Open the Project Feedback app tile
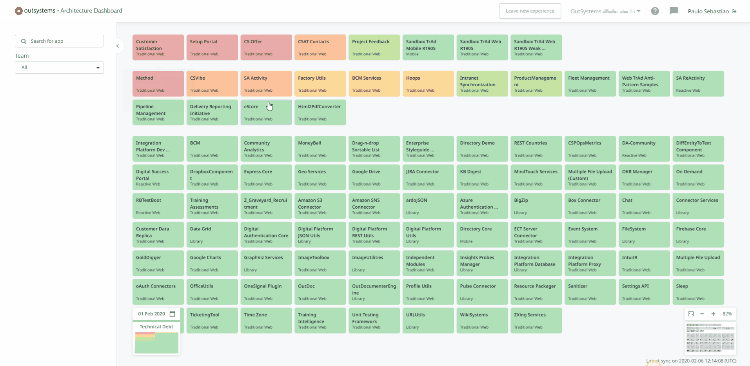Screen dimensions: 750x366 [375, 47]
